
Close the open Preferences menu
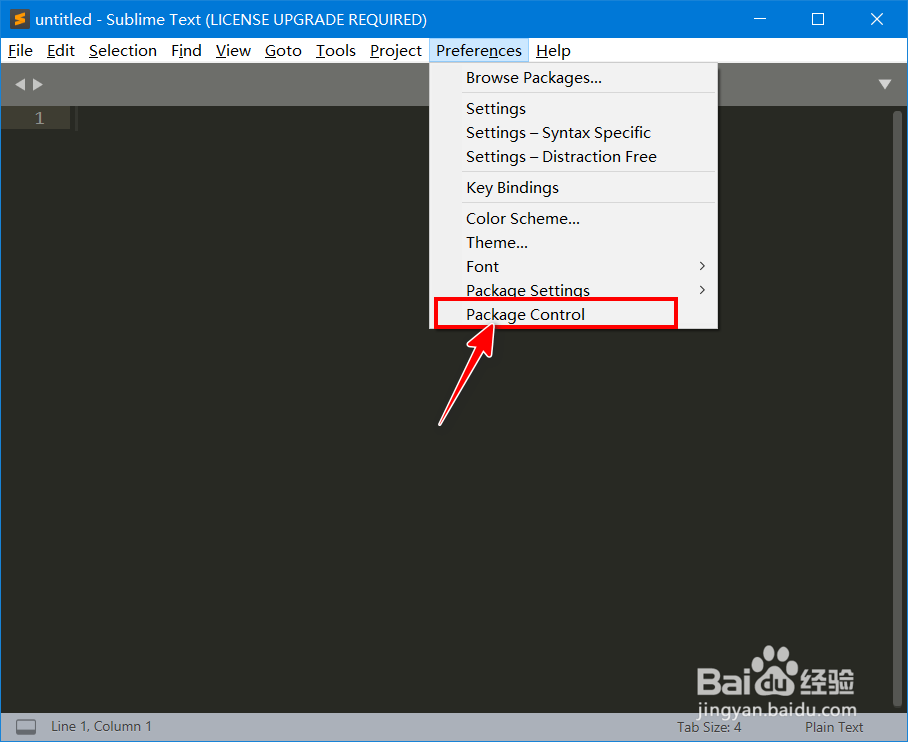pos(479,51)
